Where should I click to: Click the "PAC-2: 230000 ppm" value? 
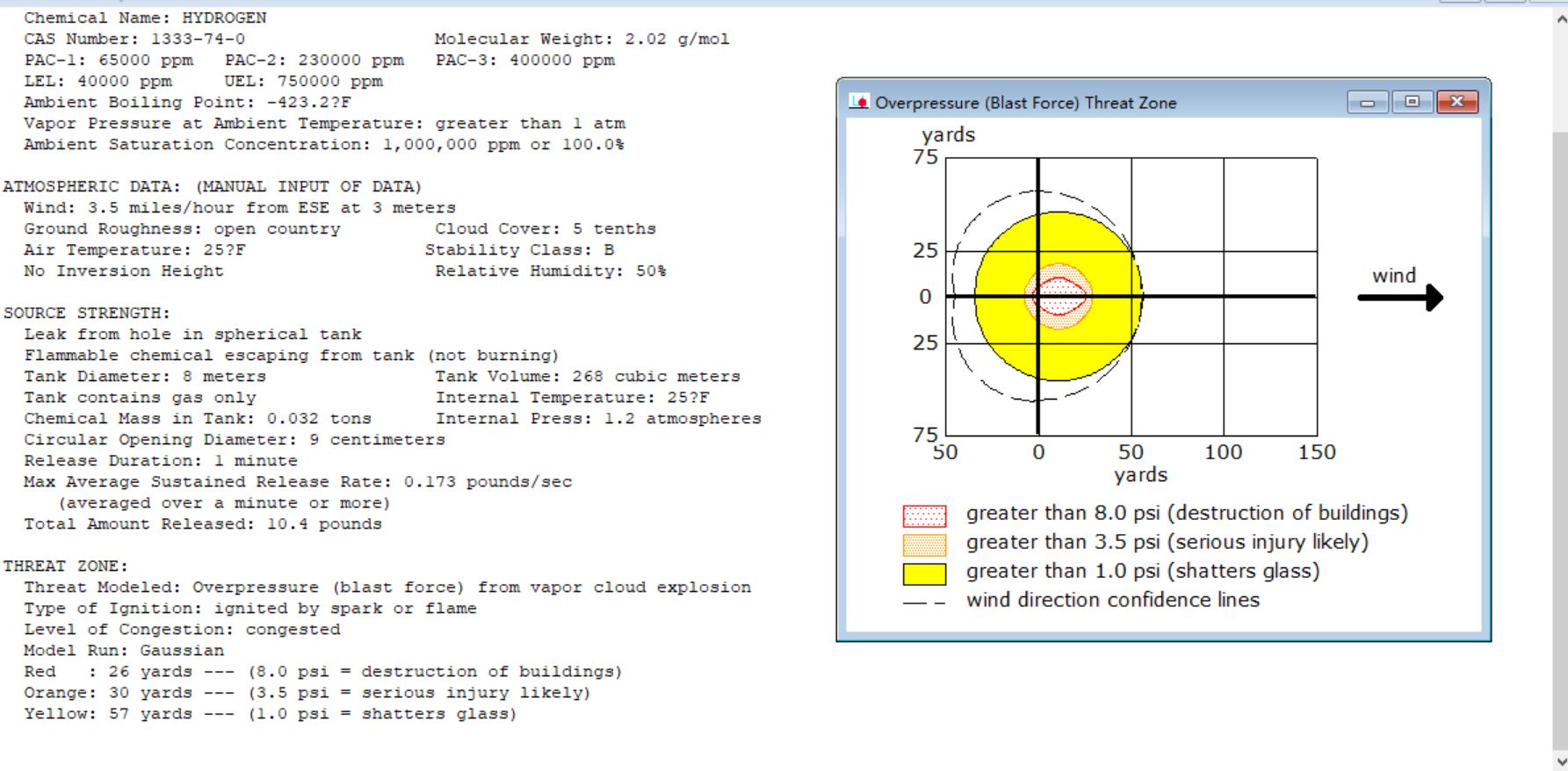click(314, 60)
